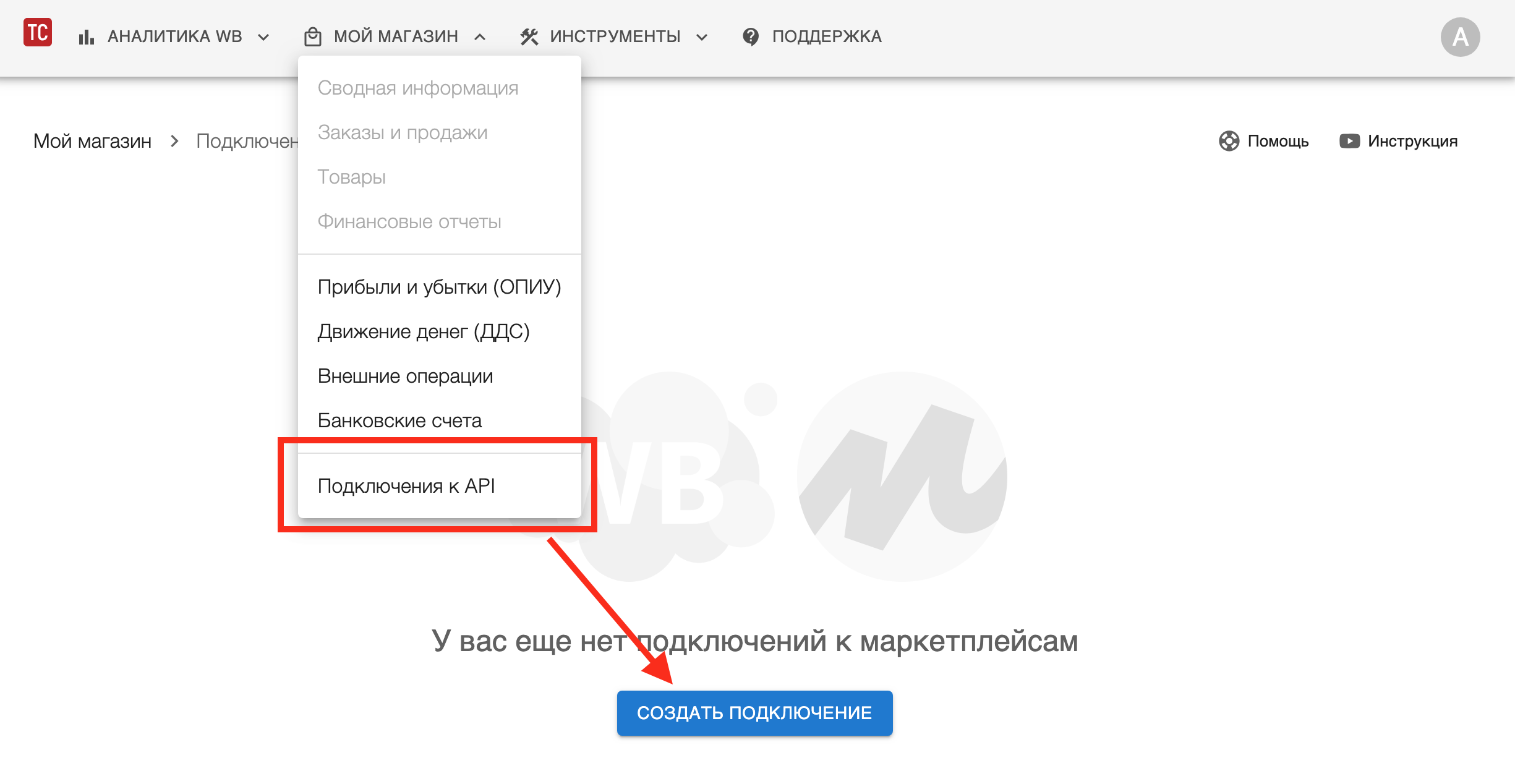The width and height of the screenshot is (1515, 784).
Task: Open the user avatar with letter A
Action: point(1460,37)
